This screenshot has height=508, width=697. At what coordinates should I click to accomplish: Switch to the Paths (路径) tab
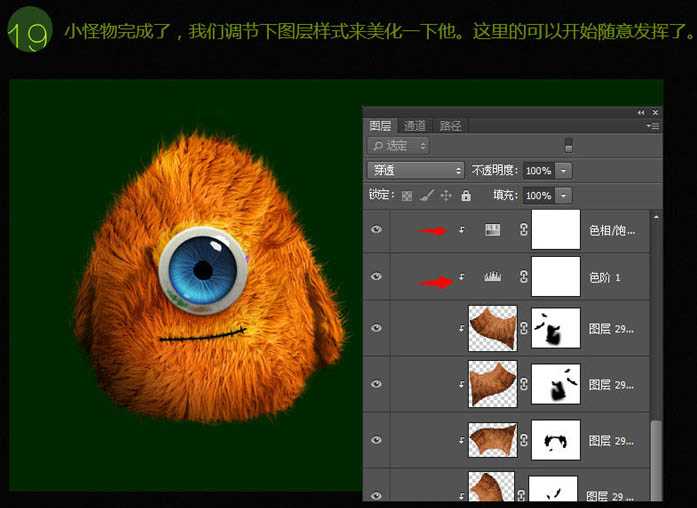tap(451, 126)
